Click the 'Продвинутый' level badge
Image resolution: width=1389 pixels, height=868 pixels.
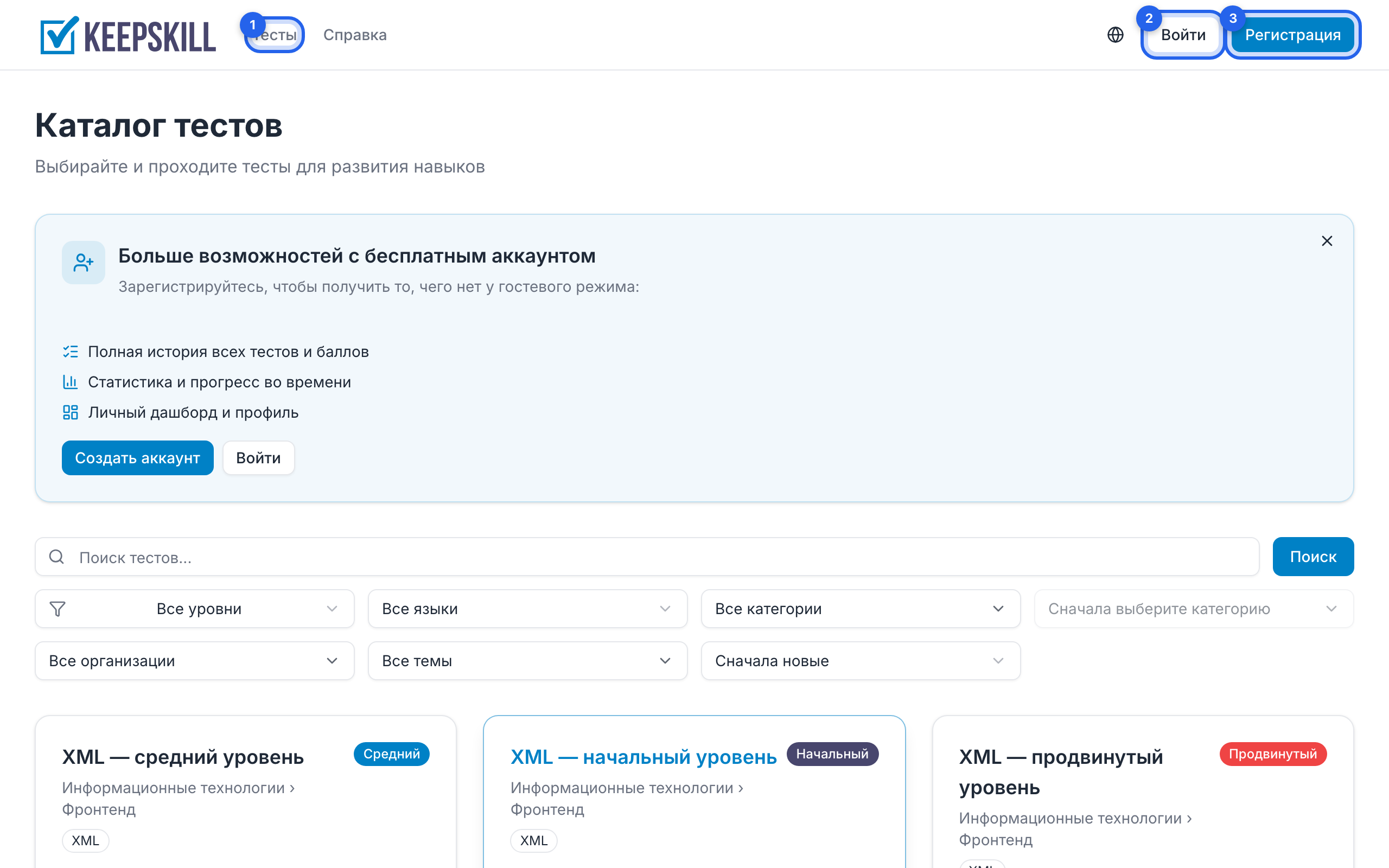coord(1272,754)
